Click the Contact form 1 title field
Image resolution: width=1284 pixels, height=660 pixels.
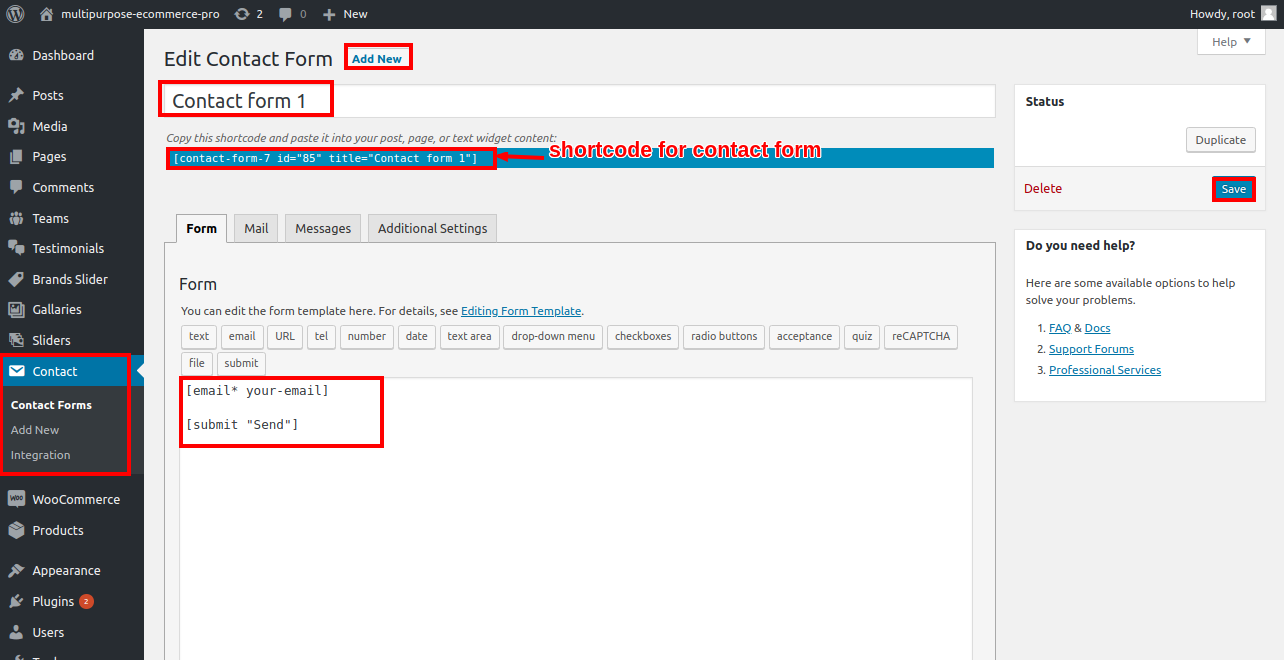point(579,101)
